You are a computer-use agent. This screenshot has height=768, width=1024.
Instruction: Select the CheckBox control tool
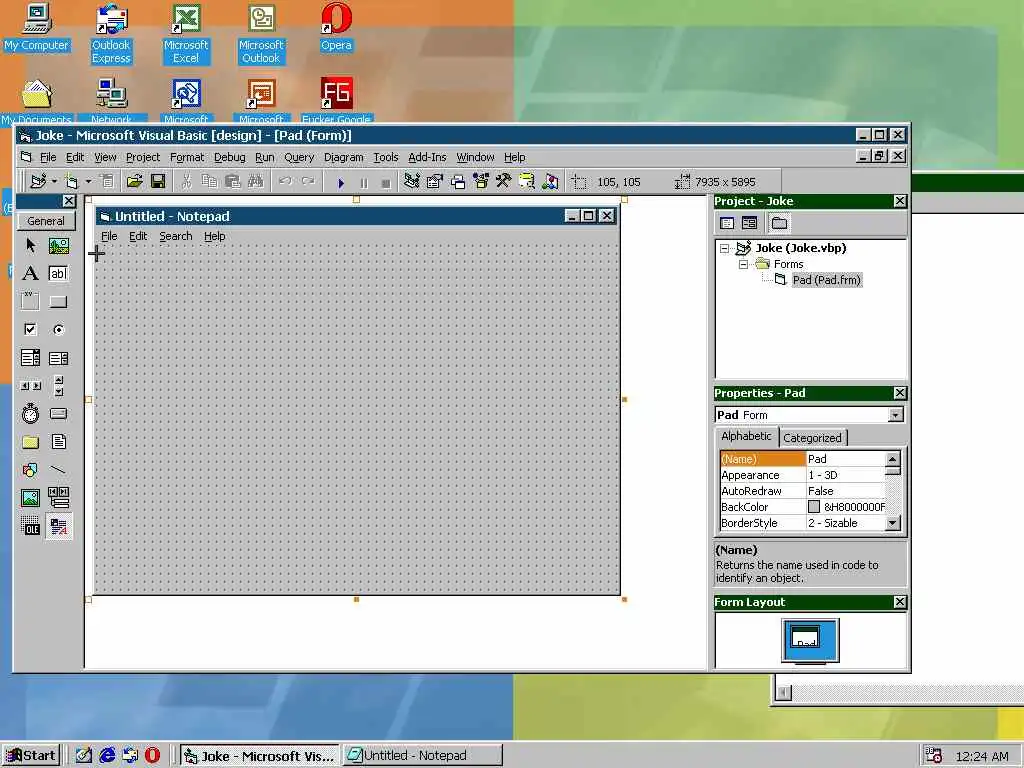click(30, 330)
